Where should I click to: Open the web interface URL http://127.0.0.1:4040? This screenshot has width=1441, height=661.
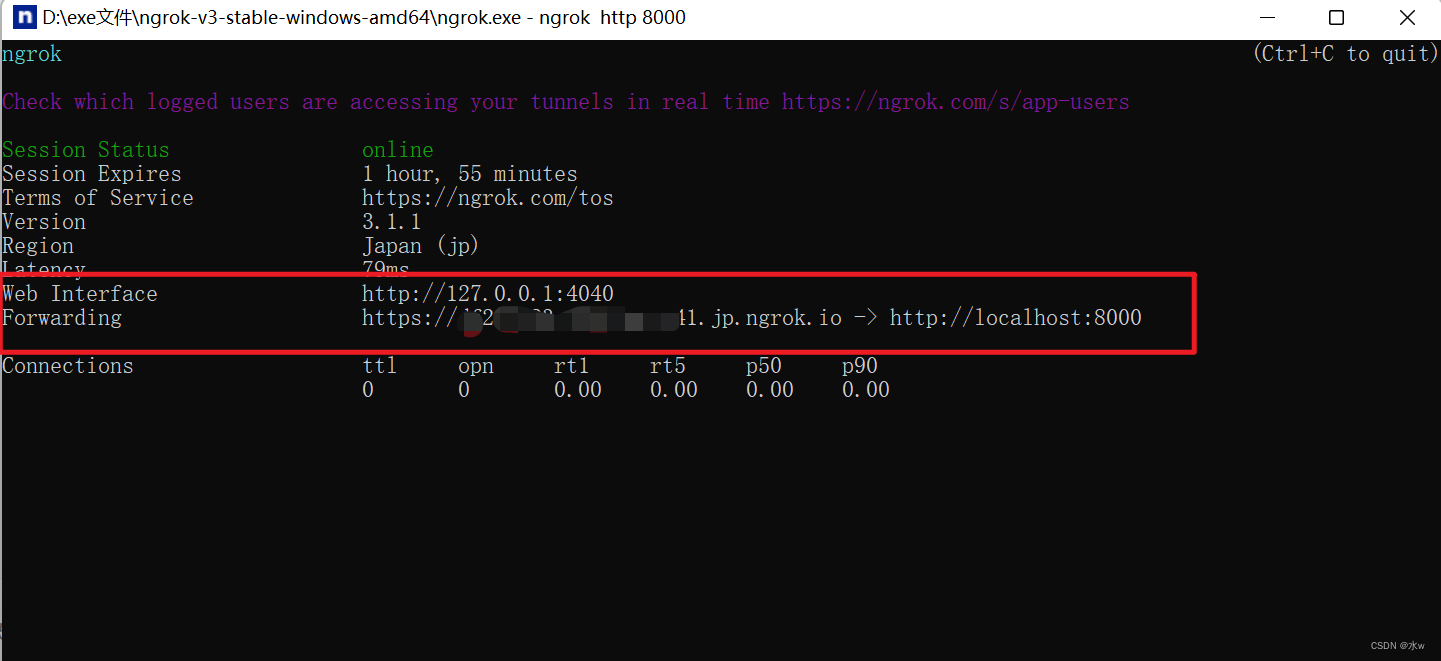click(x=488, y=294)
